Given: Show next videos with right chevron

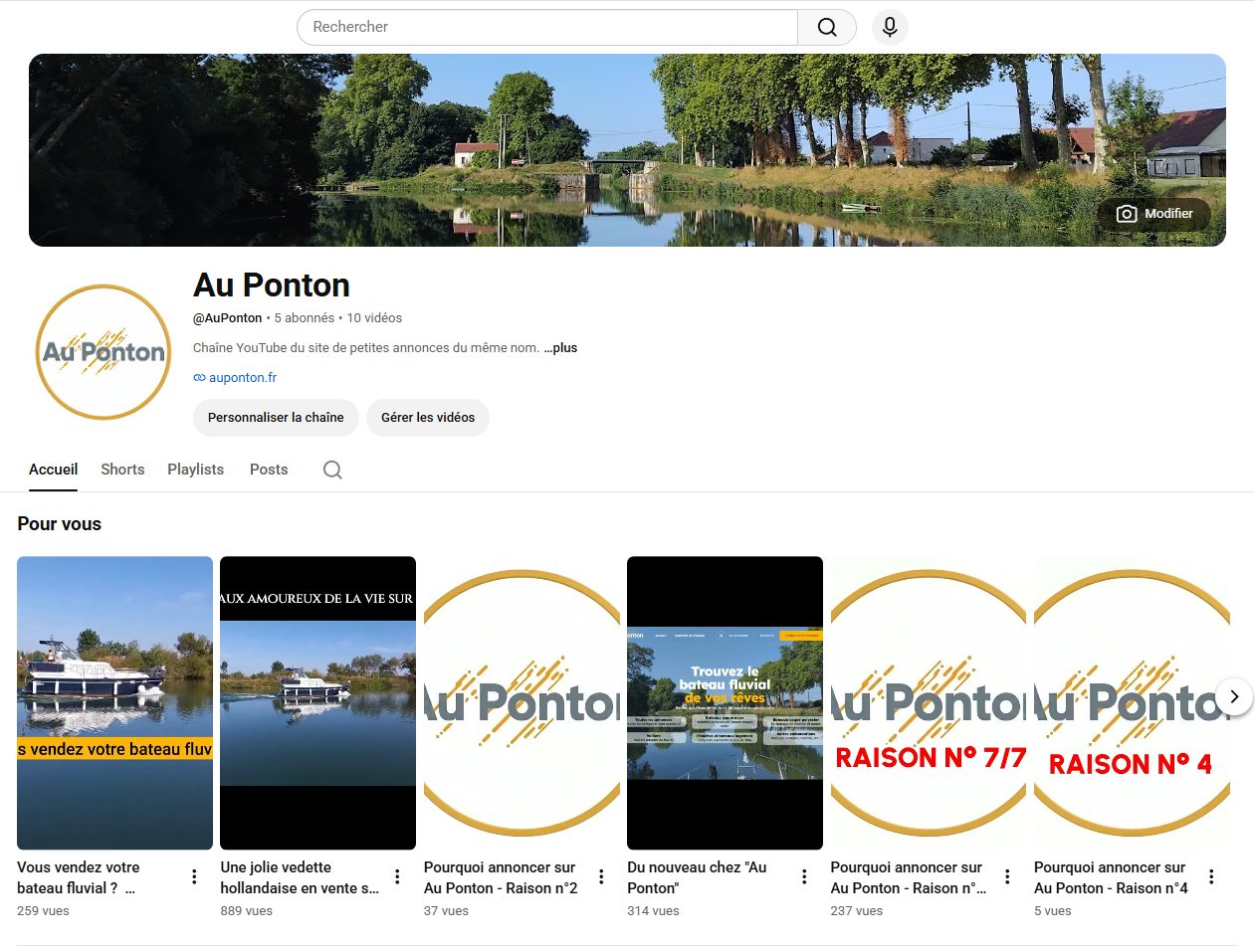Looking at the screenshot, I should click(1234, 696).
